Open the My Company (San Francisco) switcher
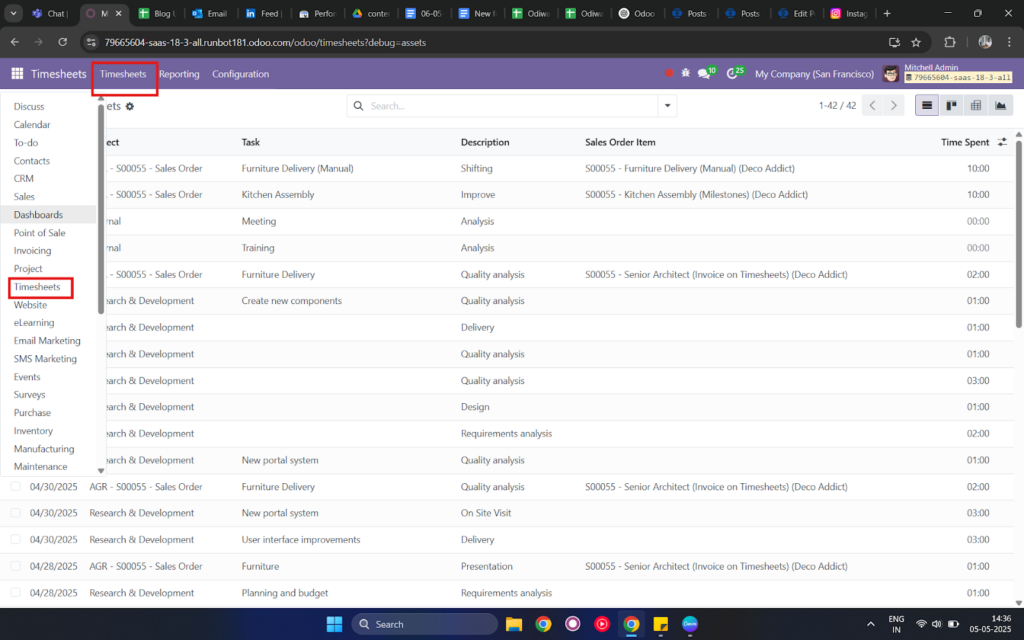The width and height of the screenshot is (1024, 640). 814,74
